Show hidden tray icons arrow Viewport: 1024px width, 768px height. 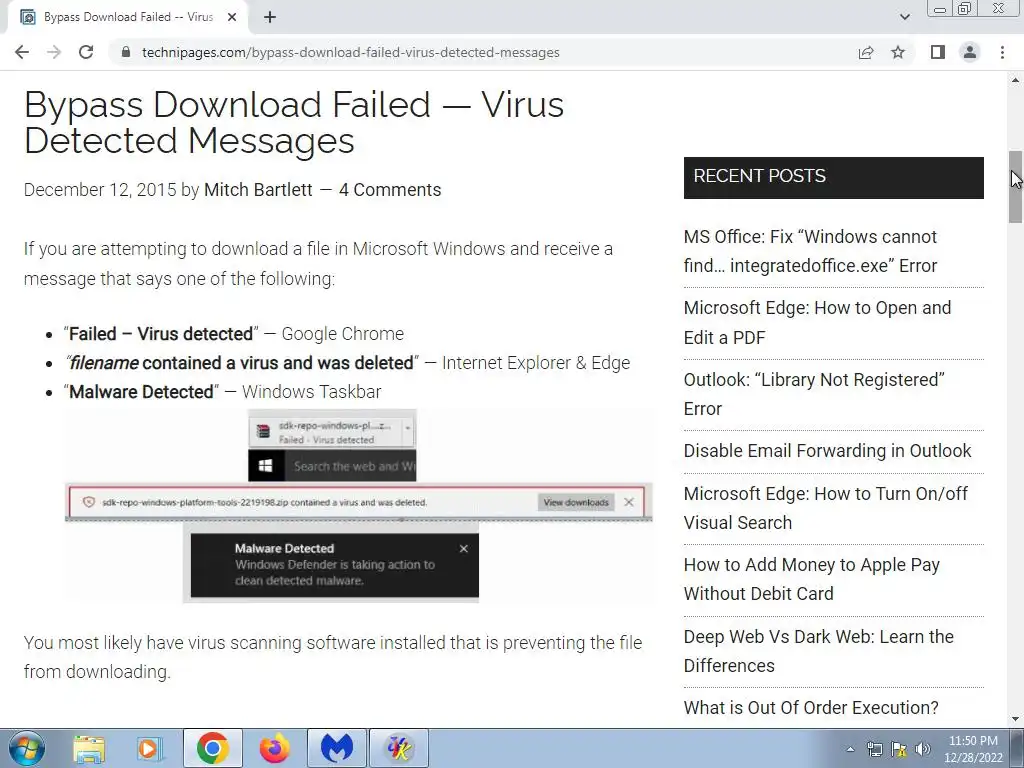(x=850, y=749)
